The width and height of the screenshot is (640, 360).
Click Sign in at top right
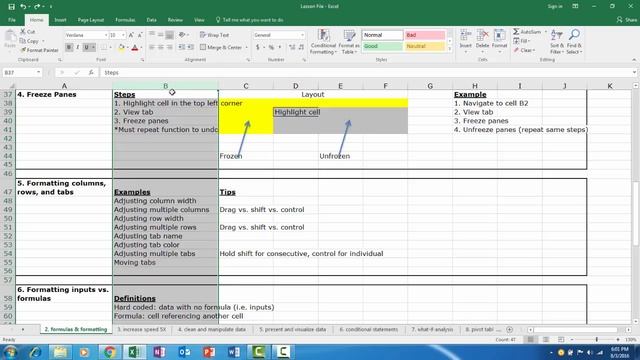pyautogui.click(x=555, y=7)
